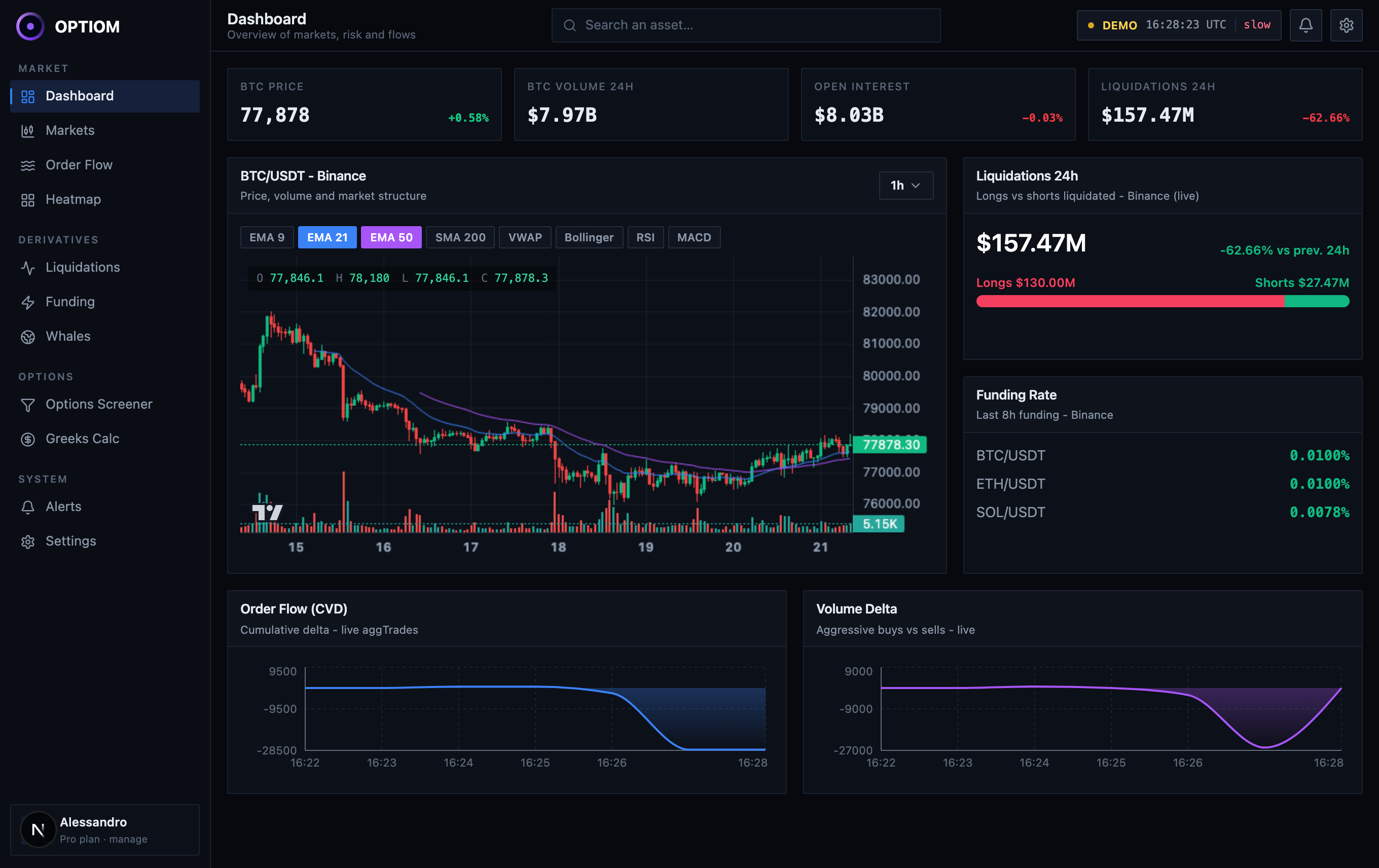Click the Greeks Calc dollar icon
Viewport: 1379px width, 868px height.
[28, 439]
